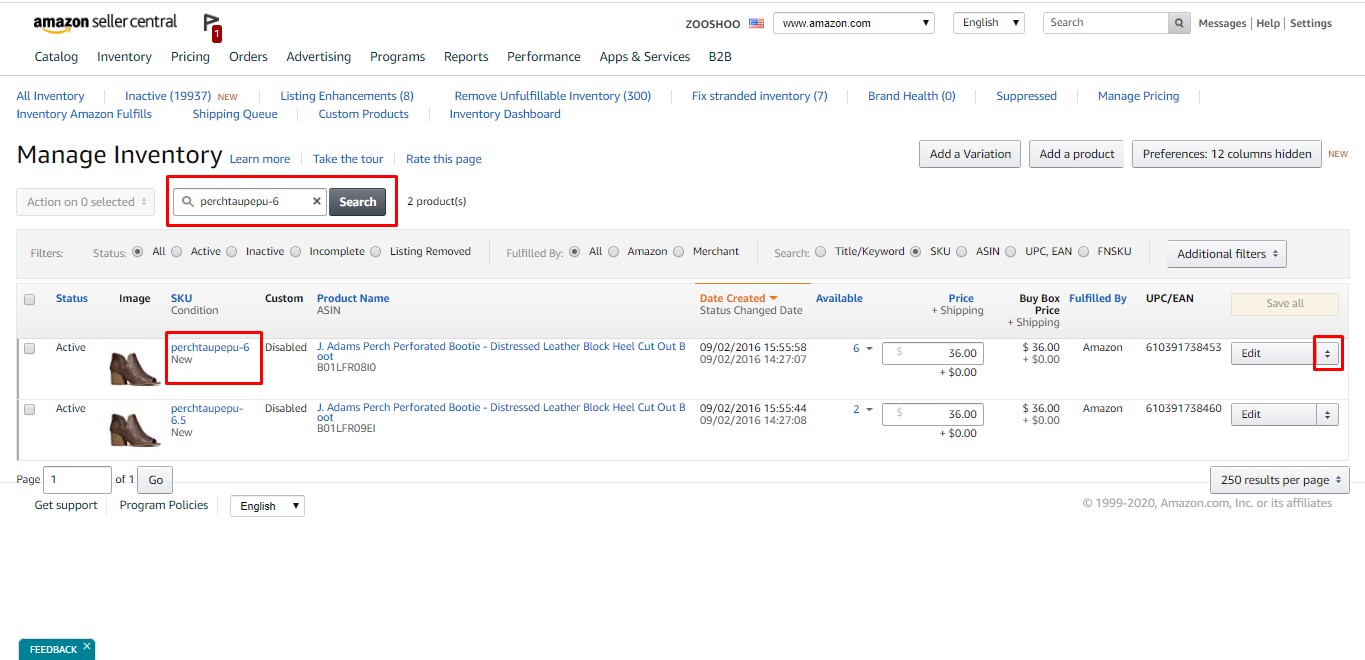1365x660 pixels.
Task: Click the Save all button
Action: pos(1285,304)
